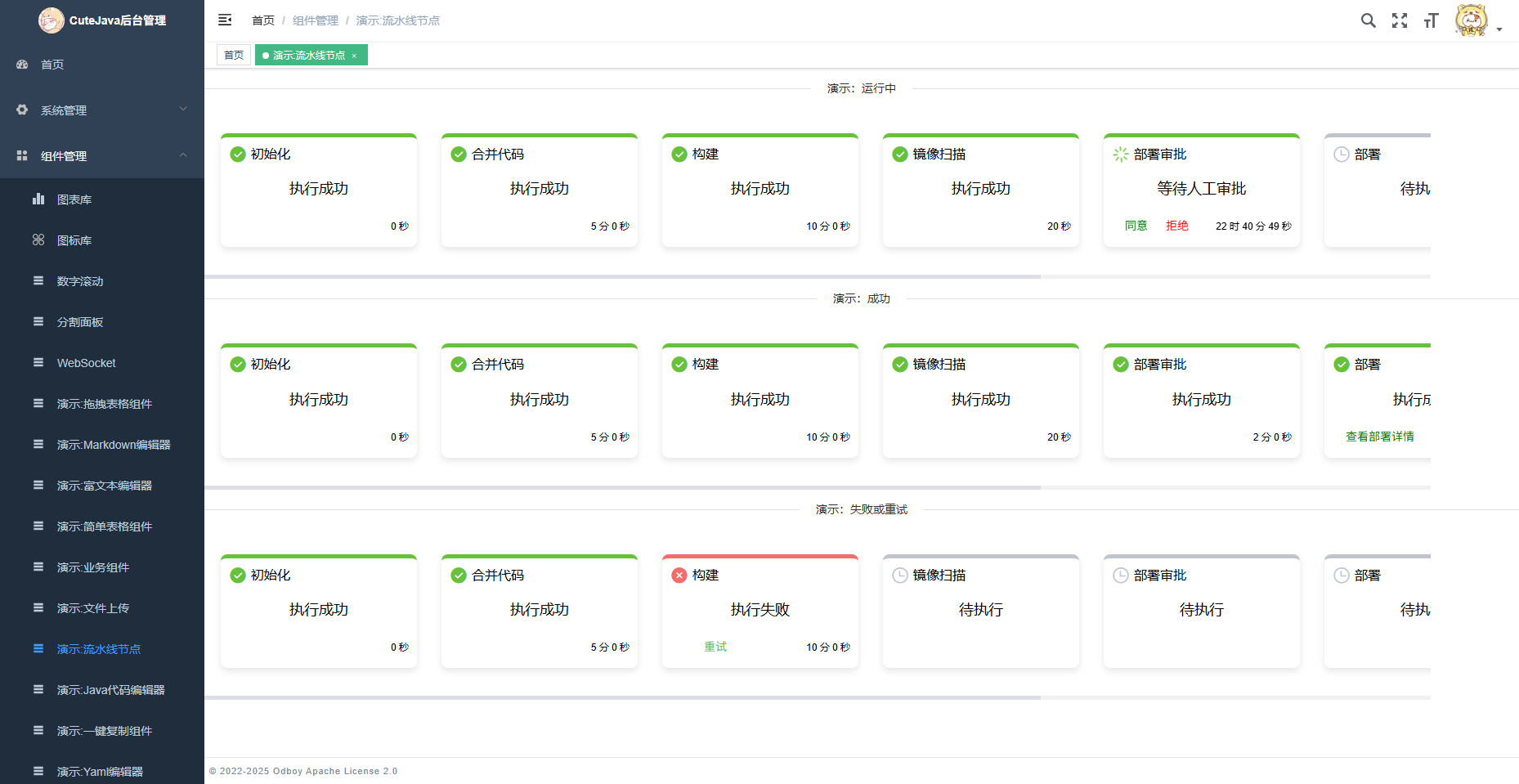Collapse the 组件管理 menu

(102, 155)
